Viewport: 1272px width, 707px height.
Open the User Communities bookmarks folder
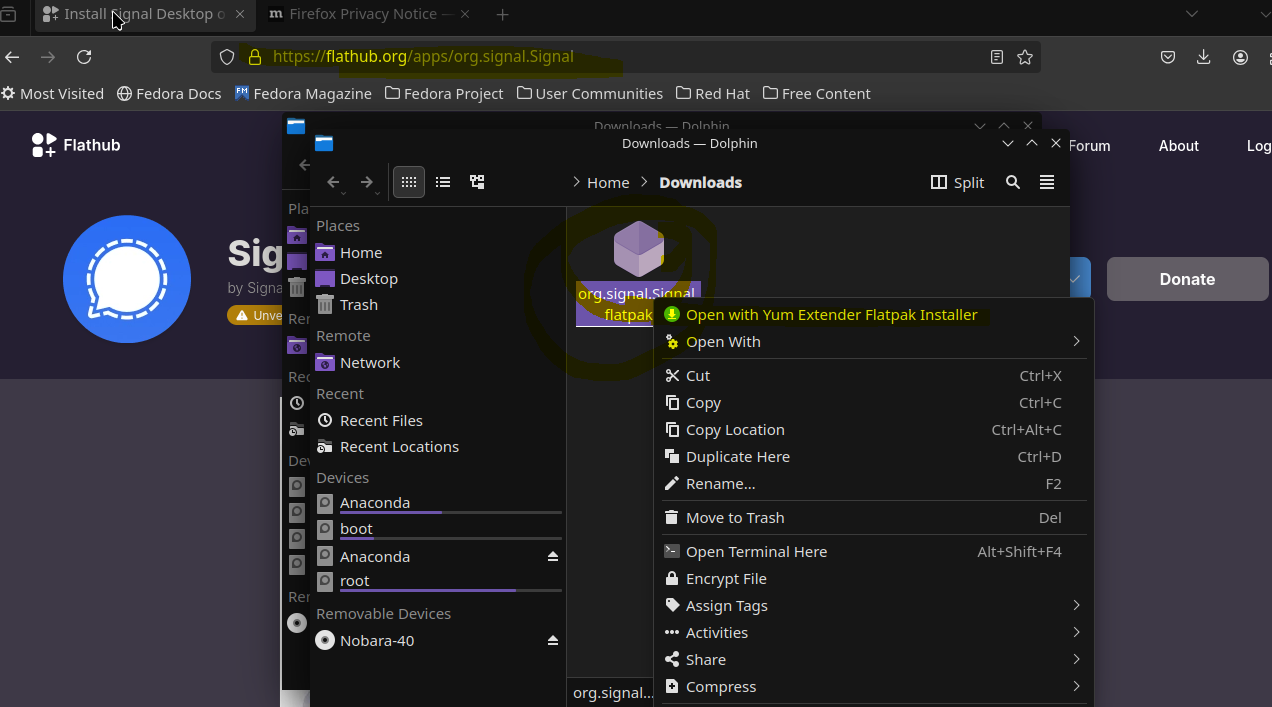click(x=590, y=93)
